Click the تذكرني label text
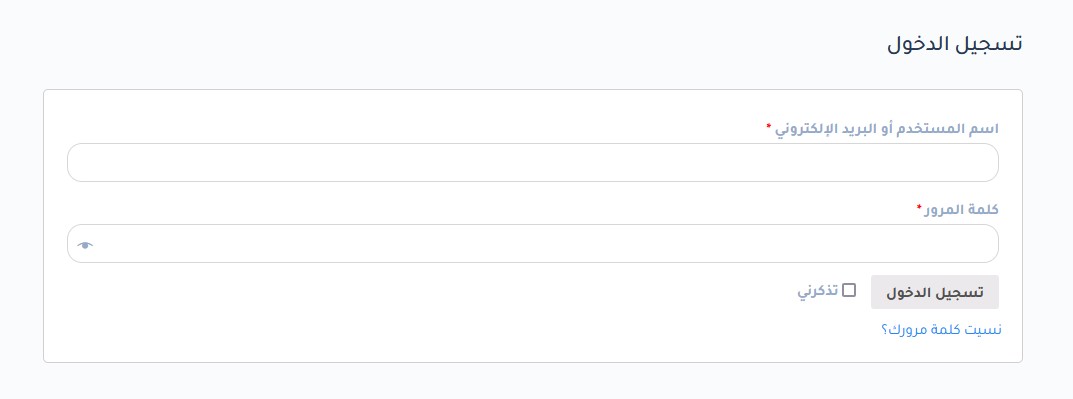Image resolution: width=1073 pixels, height=399 pixels. [x=818, y=291]
